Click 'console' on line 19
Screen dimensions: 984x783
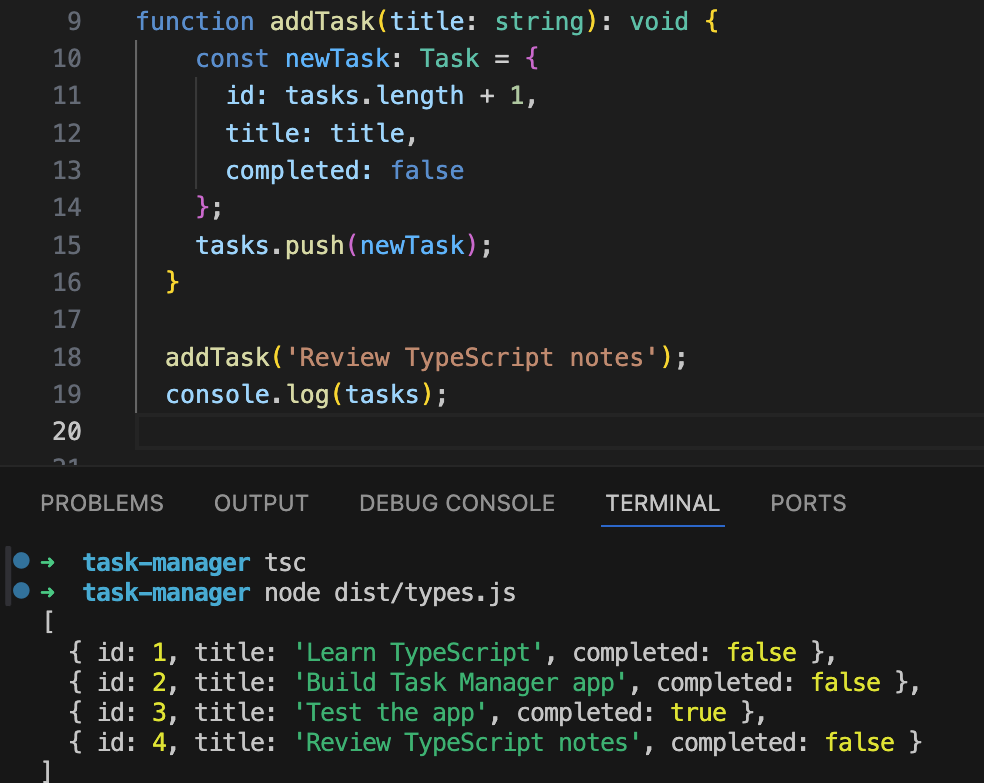pos(218,395)
